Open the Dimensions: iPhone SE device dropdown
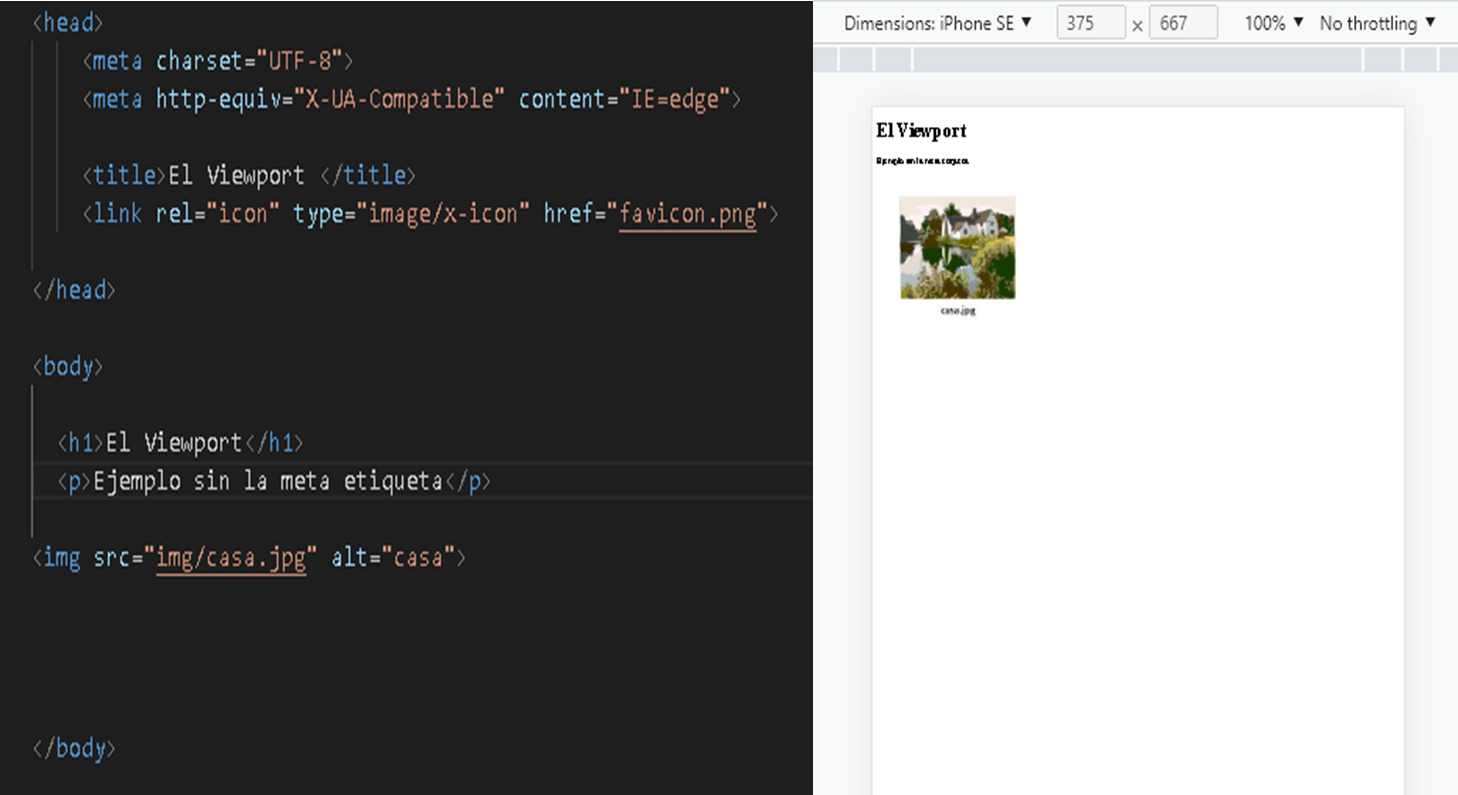The width and height of the screenshot is (1458, 795). tap(937, 23)
